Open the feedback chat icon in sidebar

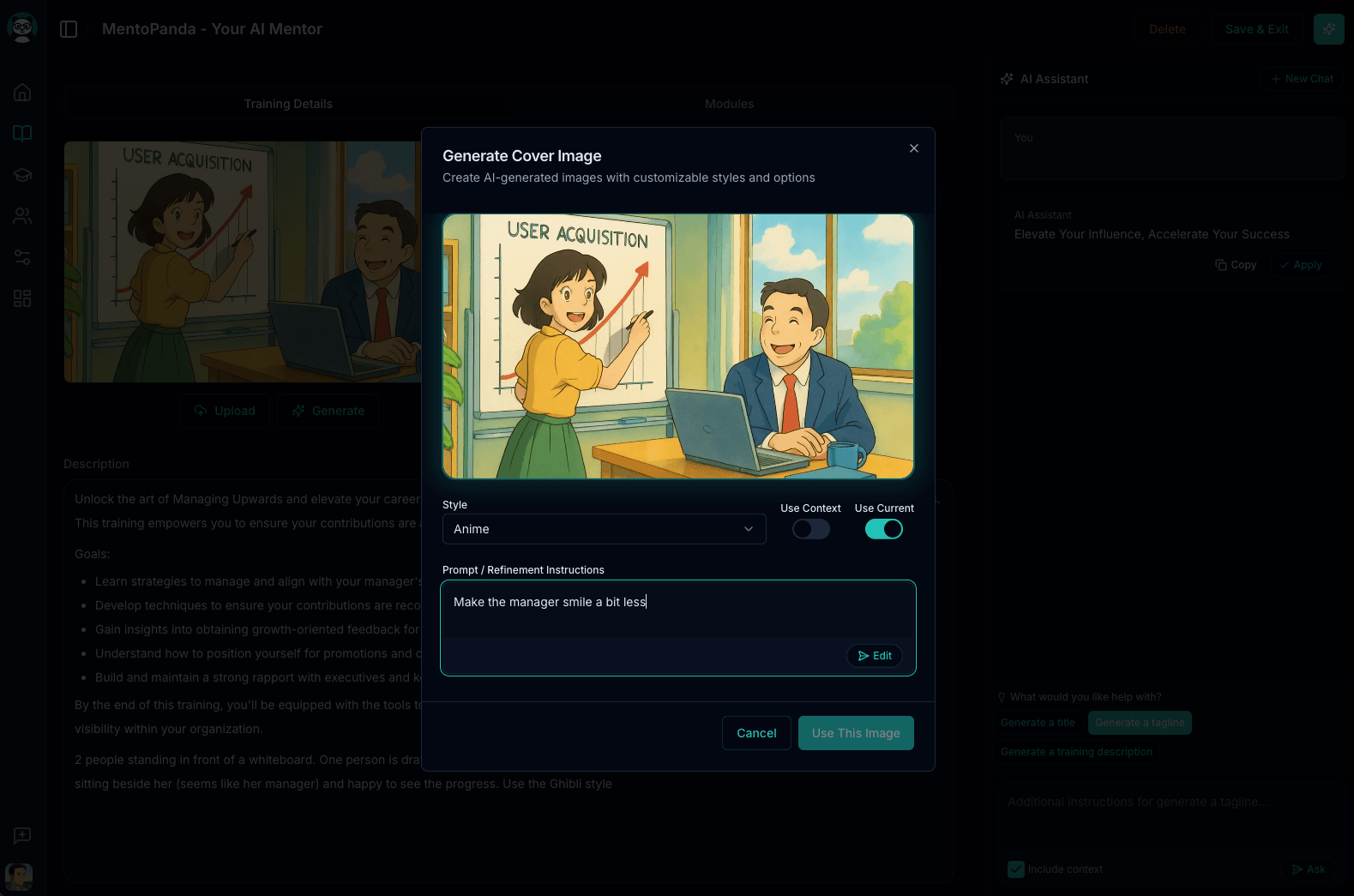coord(22,835)
